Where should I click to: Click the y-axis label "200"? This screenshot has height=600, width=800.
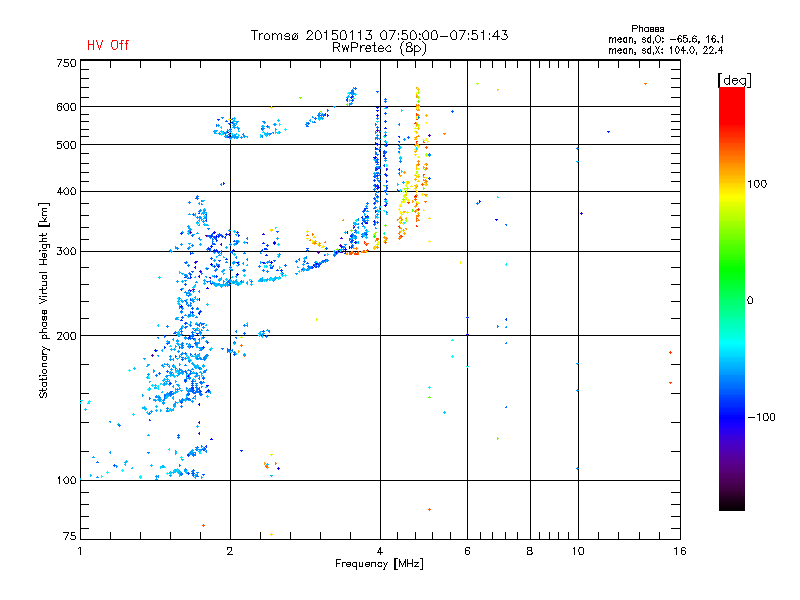(67, 336)
